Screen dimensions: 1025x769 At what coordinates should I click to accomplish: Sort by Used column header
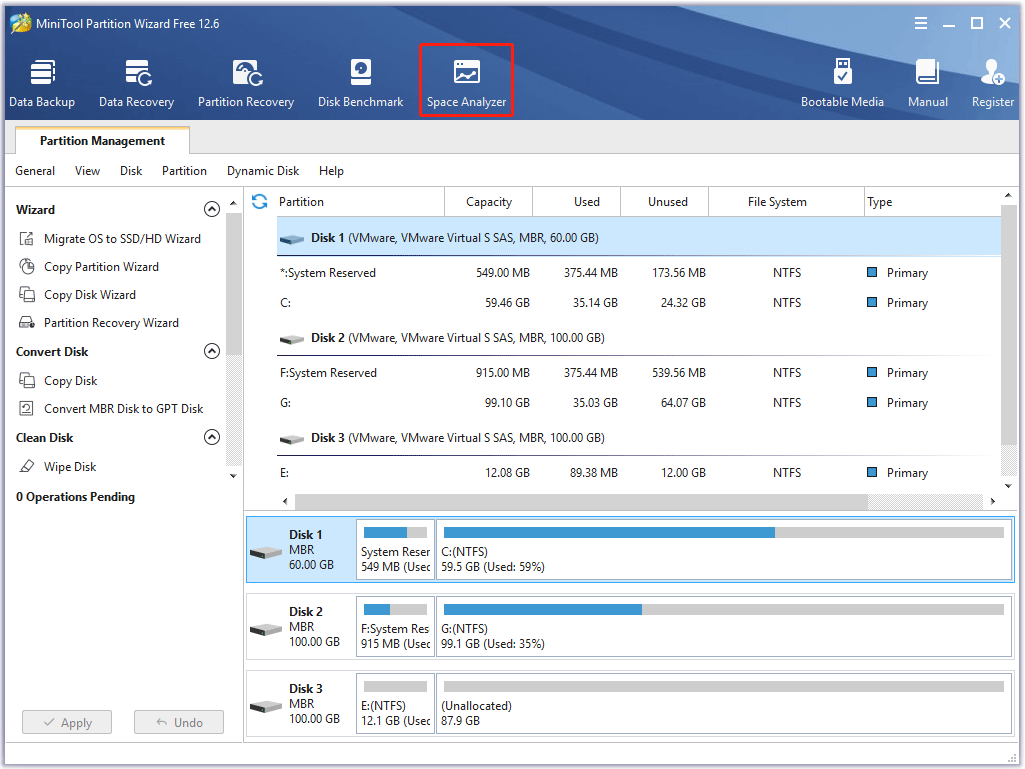[x=577, y=202]
